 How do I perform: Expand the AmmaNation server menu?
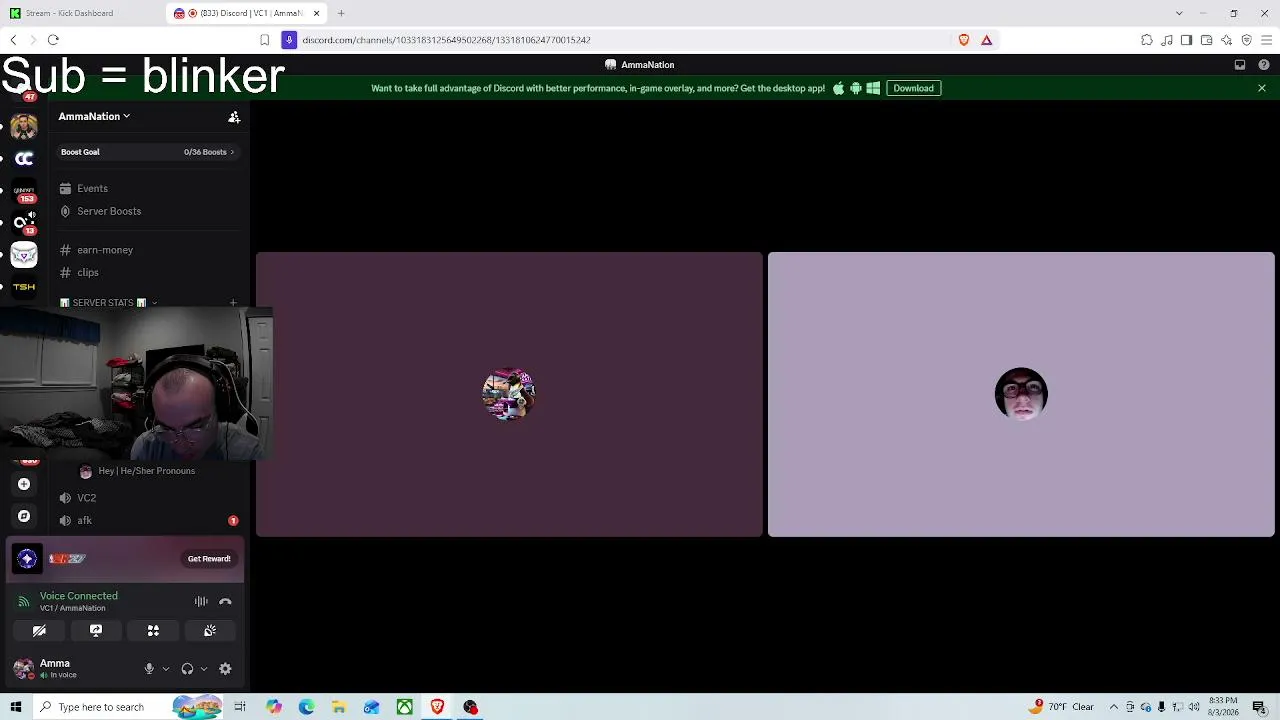94,117
